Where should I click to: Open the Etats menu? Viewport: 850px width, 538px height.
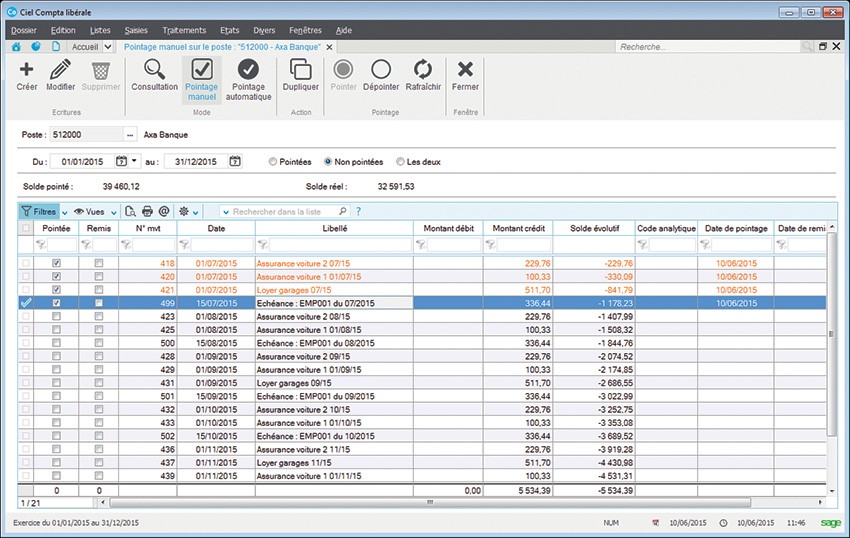click(230, 30)
